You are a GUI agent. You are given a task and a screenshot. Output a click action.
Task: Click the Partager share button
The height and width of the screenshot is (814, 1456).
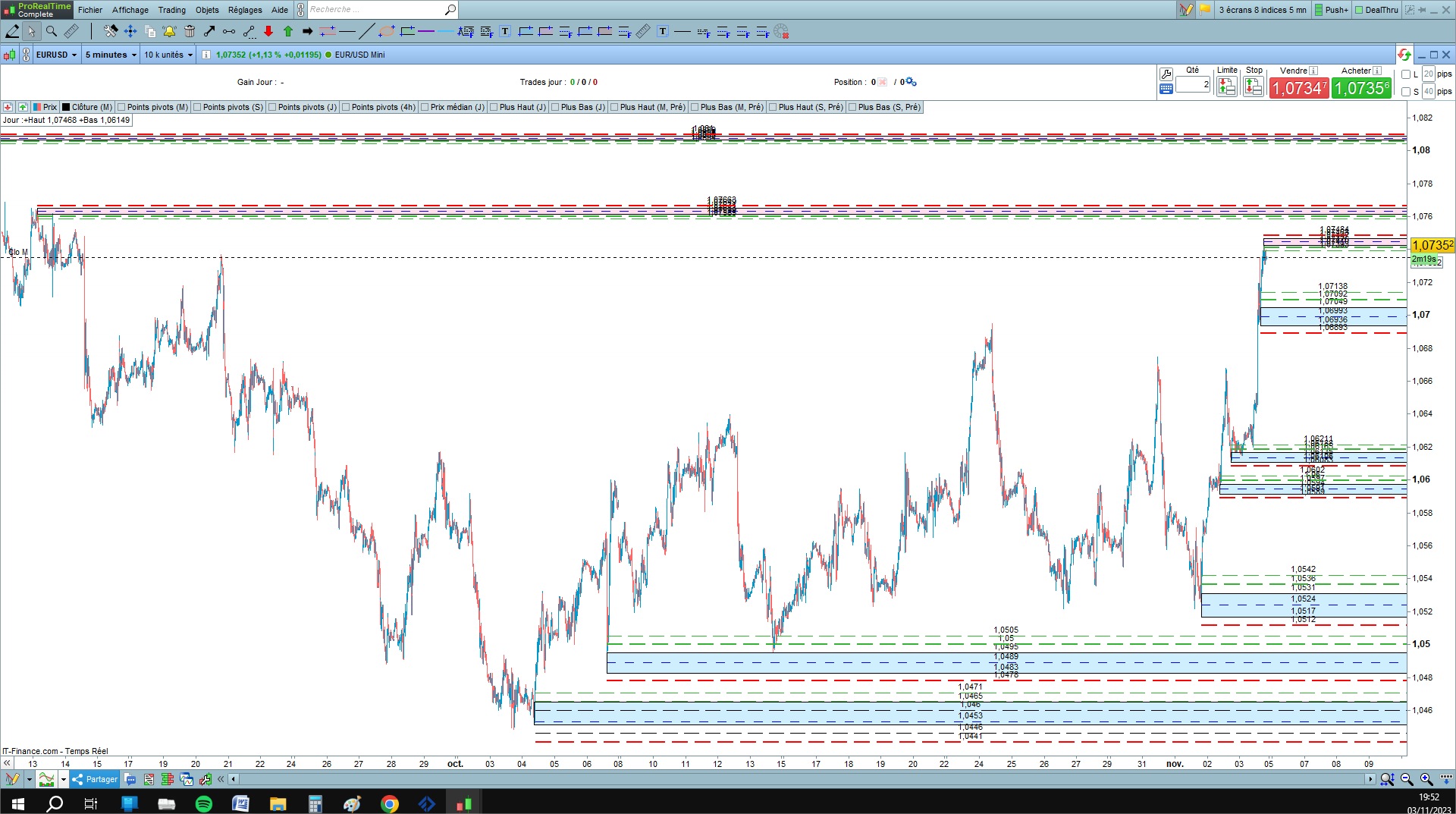pos(95,779)
